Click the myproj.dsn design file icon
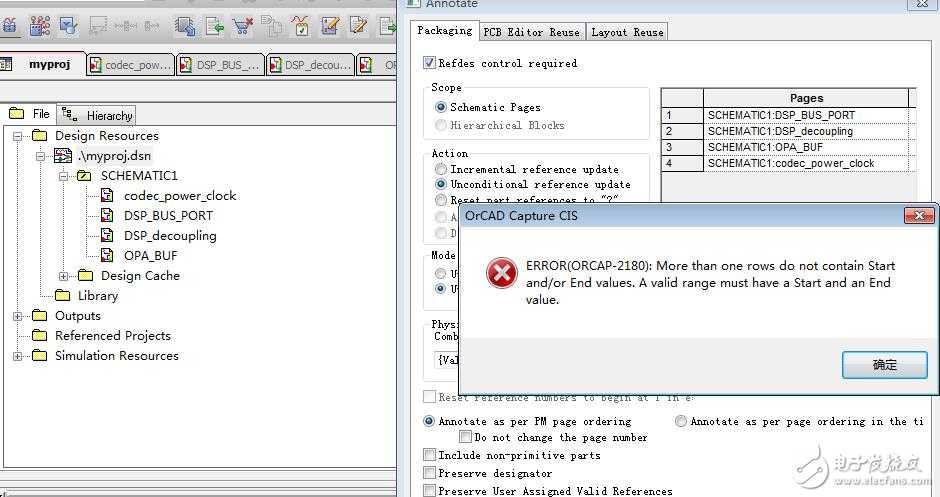940x497 pixels. click(x=63, y=156)
